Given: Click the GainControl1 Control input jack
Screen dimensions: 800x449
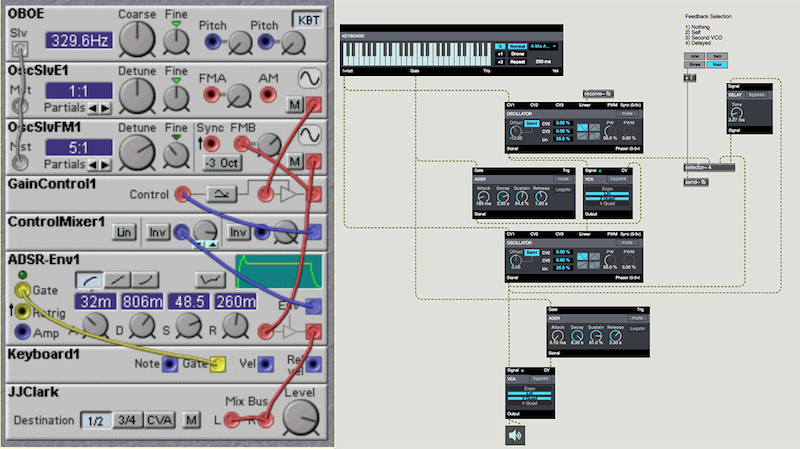Looking at the screenshot, I should tap(182, 194).
